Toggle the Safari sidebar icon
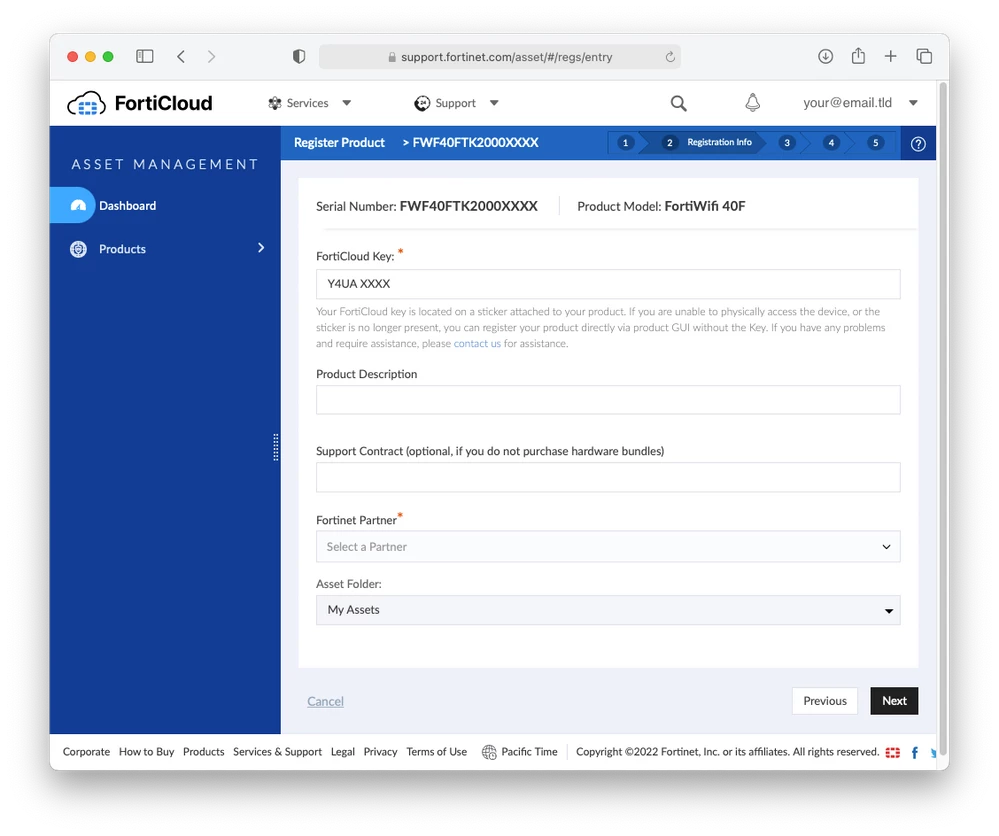 pyautogui.click(x=145, y=57)
